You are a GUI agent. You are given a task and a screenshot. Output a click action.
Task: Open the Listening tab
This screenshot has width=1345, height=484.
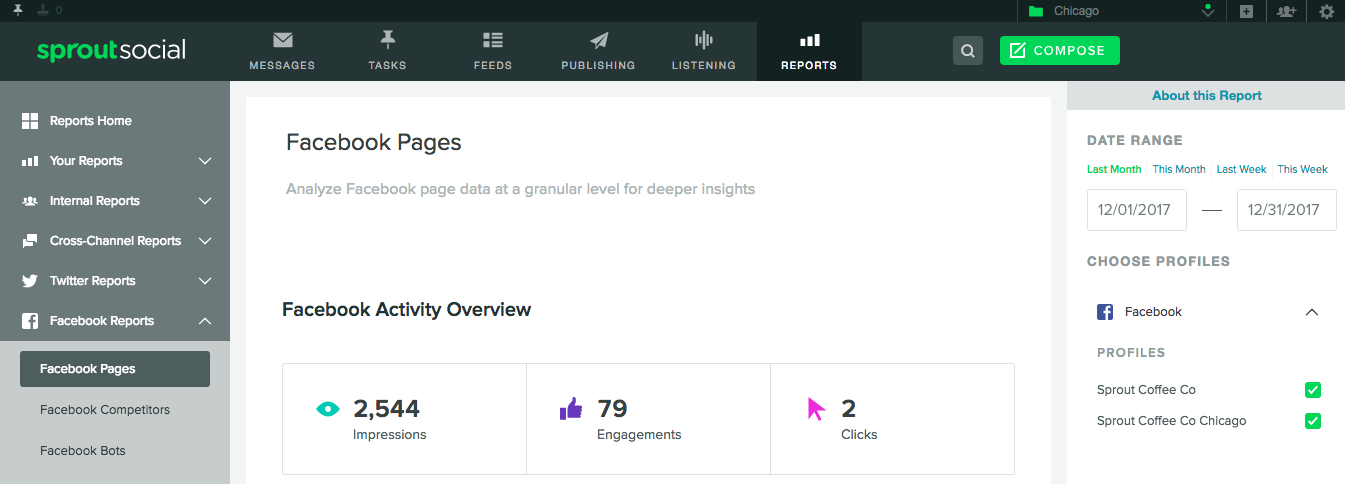coord(704,51)
